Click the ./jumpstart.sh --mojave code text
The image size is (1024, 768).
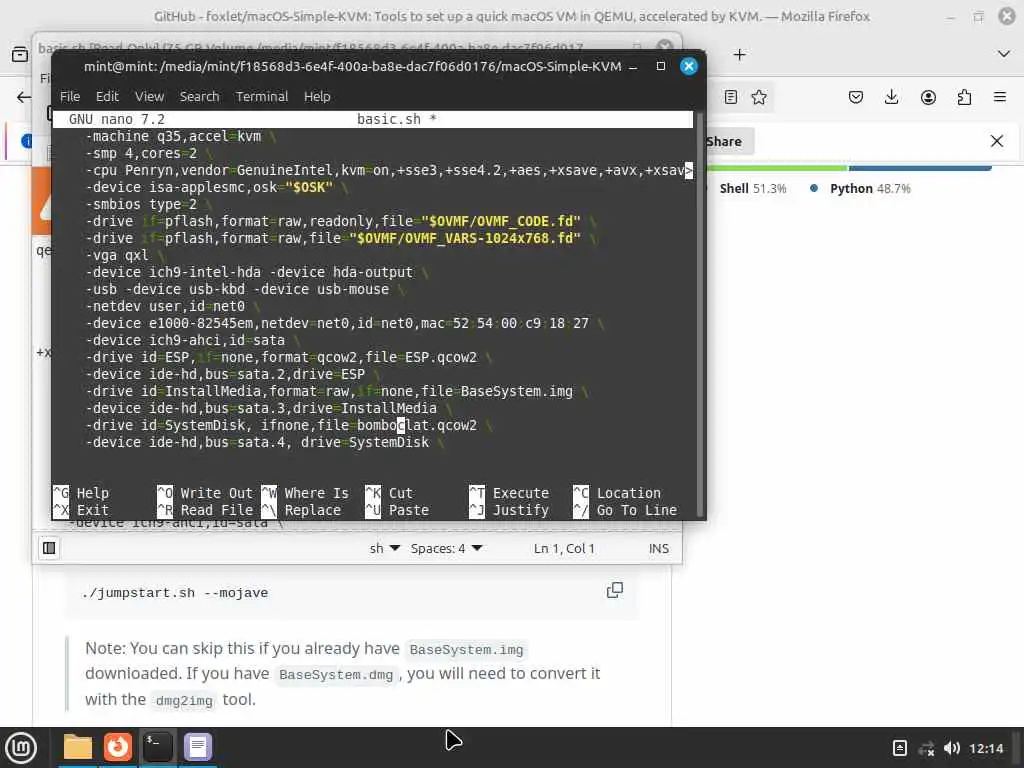click(x=175, y=593)
